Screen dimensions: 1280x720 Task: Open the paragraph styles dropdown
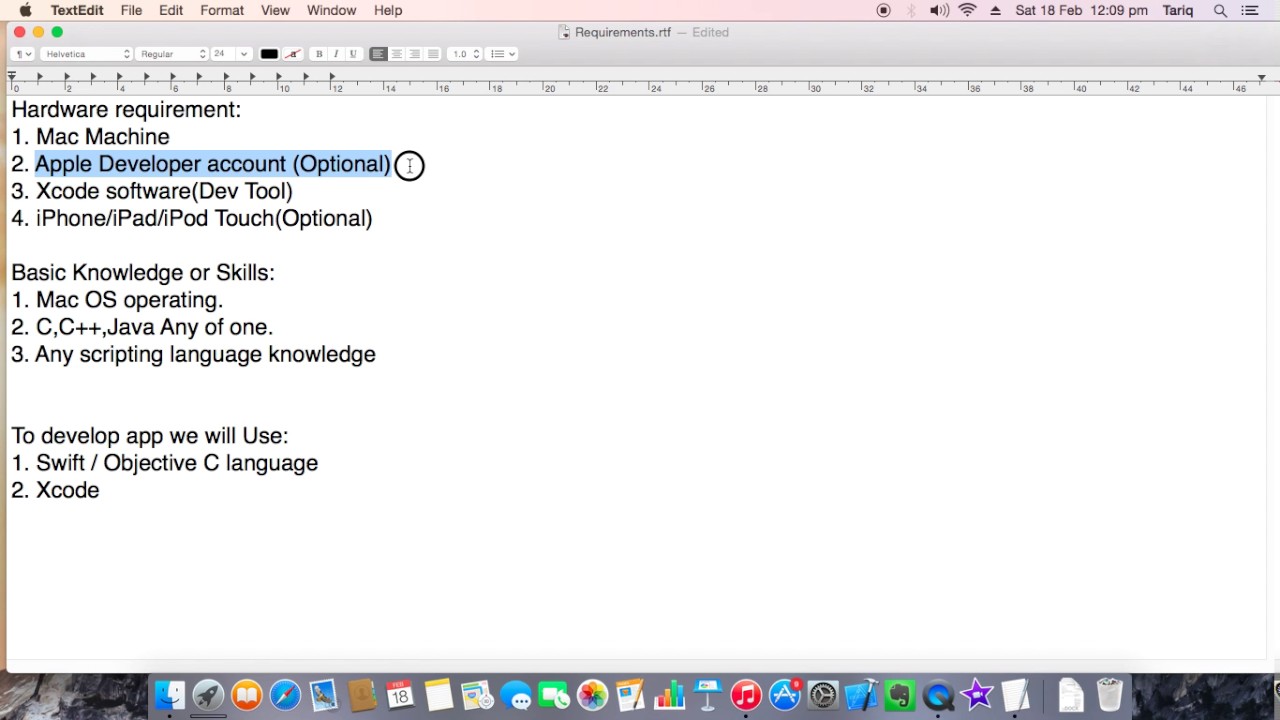tap(24, 54)
